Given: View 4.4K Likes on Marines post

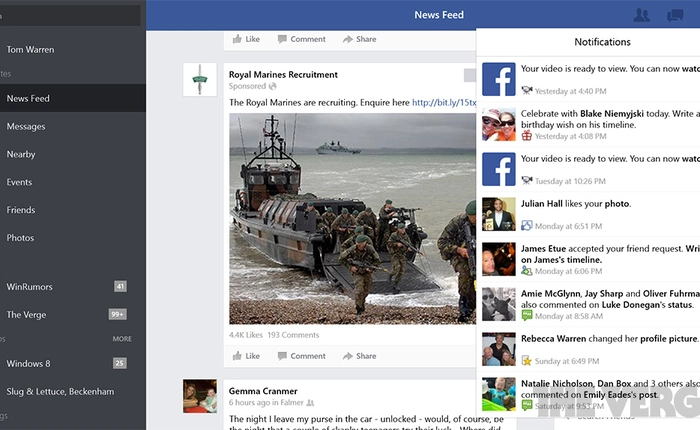Looking at the screenshot, I should 246,335.
